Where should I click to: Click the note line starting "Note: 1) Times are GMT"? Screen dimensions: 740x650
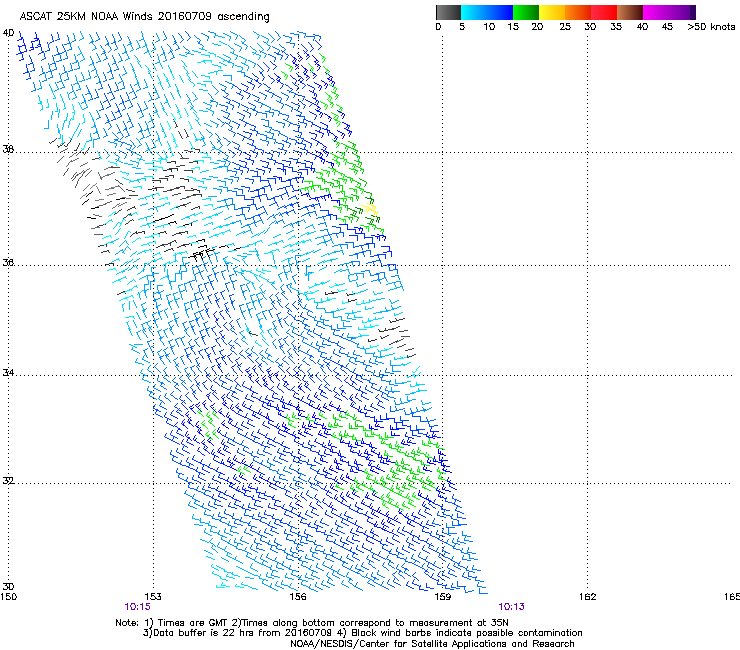pos(312,623)
